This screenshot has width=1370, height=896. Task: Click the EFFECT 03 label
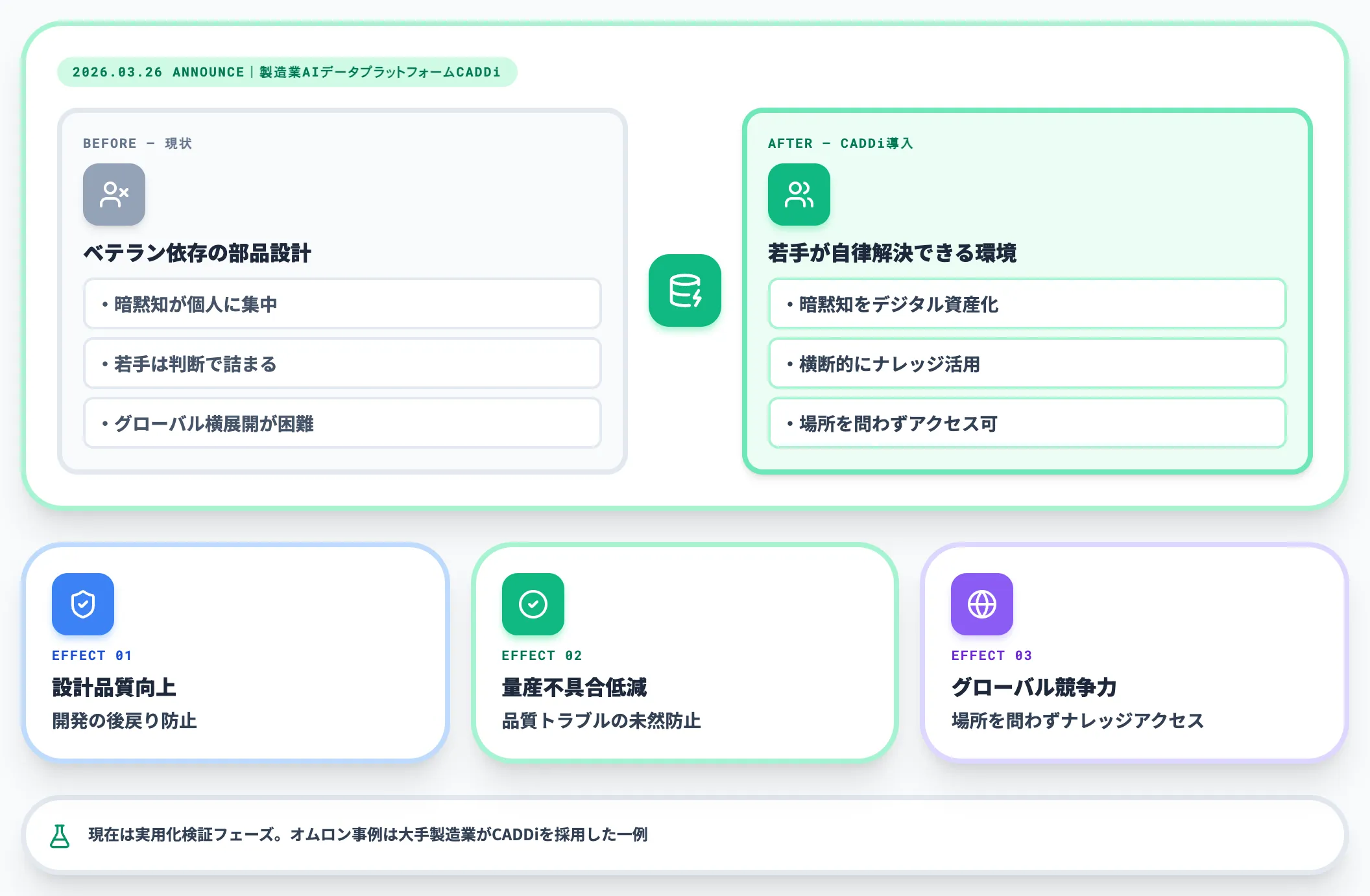pyautogui.click(x=992, y=655)
